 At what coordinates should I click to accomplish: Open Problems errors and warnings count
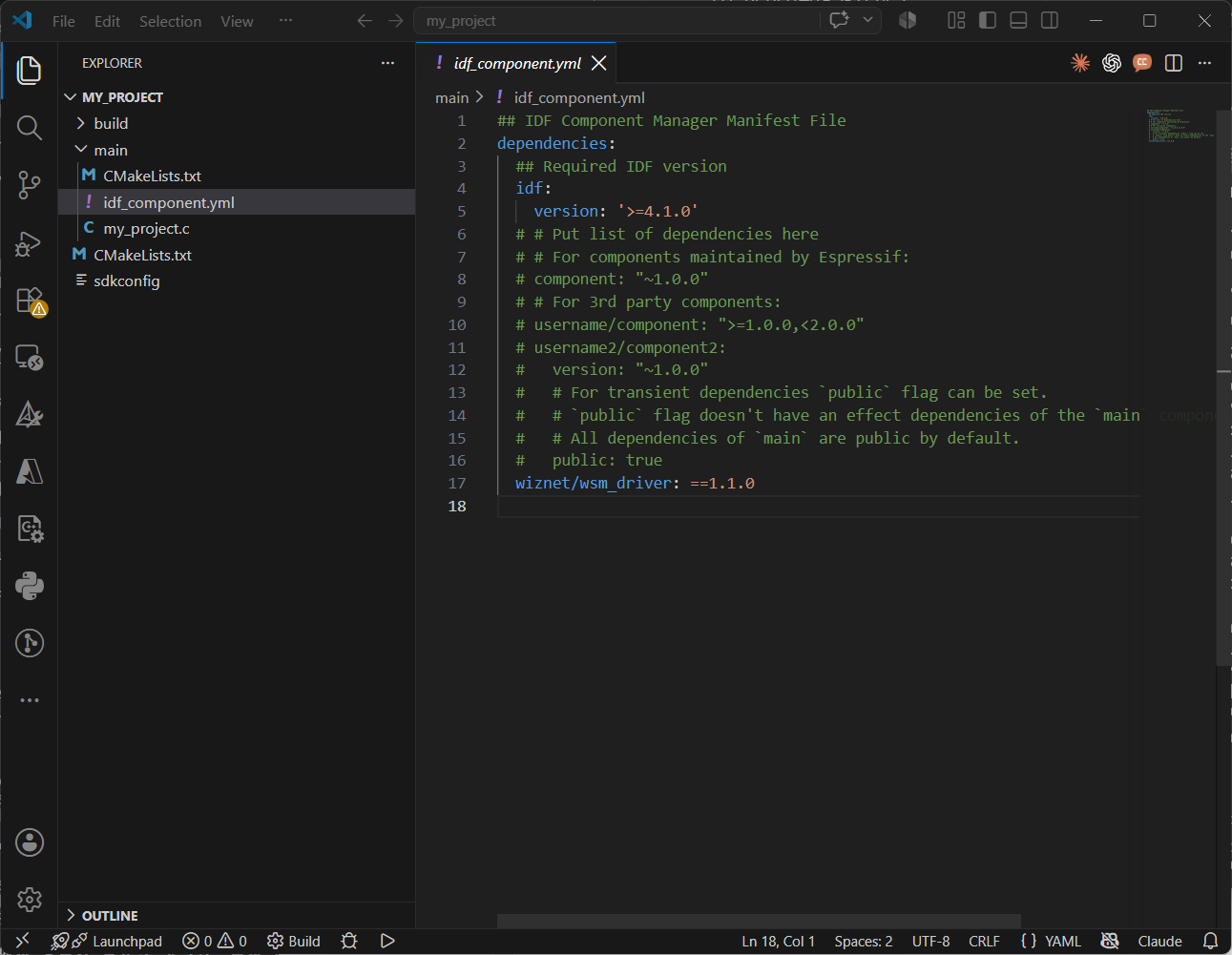click(x=215, y=941)
